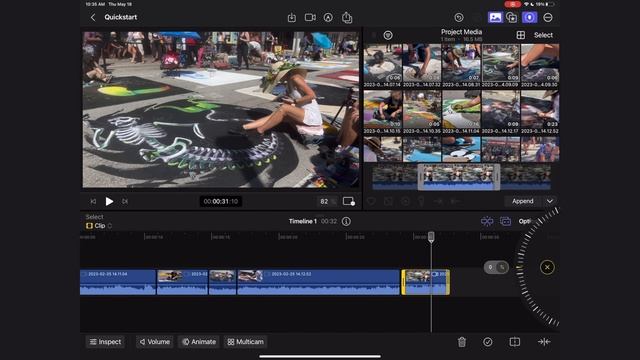Toggle the jog wheel button

tap(529, 17)
